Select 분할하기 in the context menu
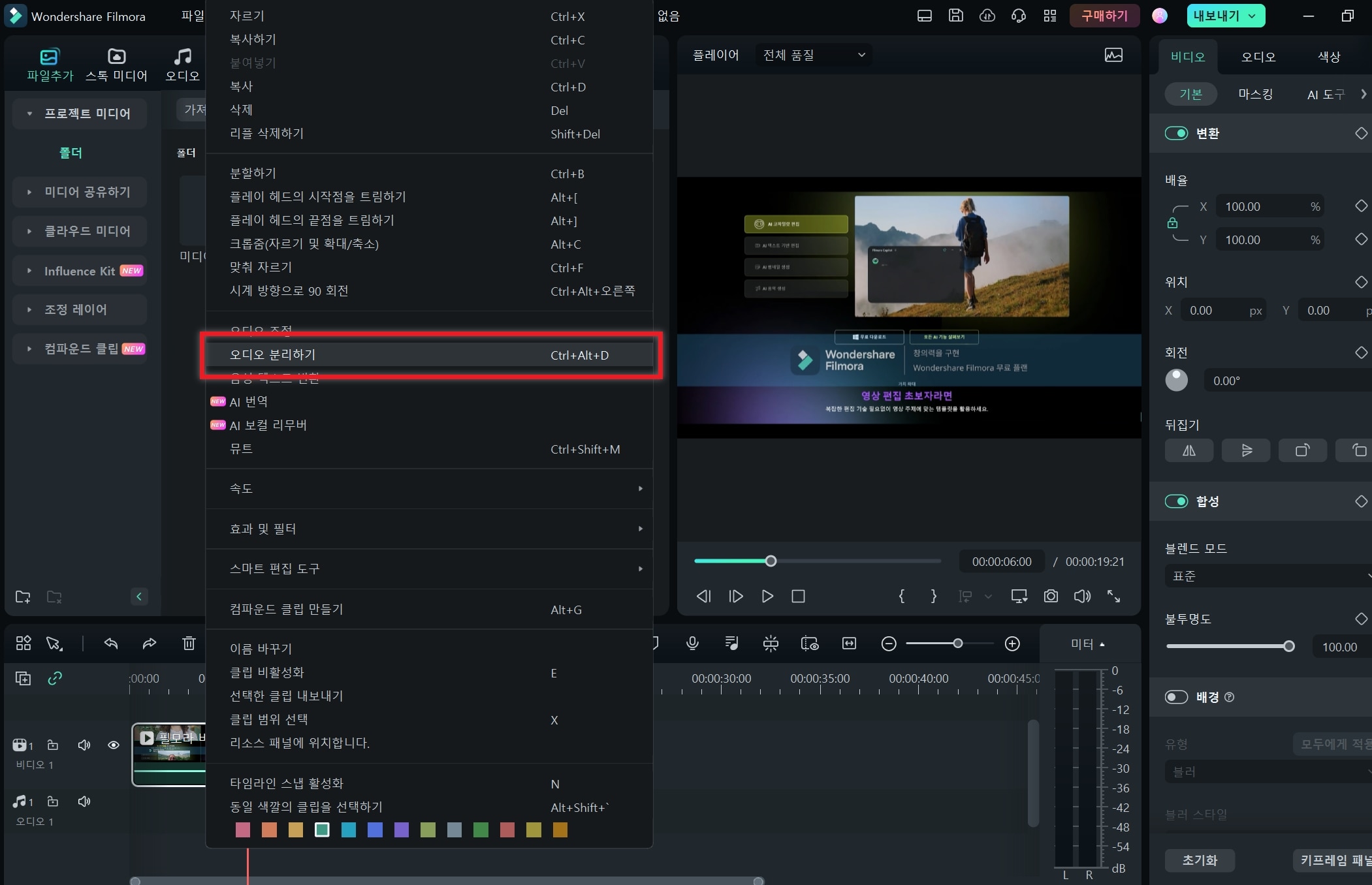This screenshot has width=1372, height=885. [x=430, y=174]
